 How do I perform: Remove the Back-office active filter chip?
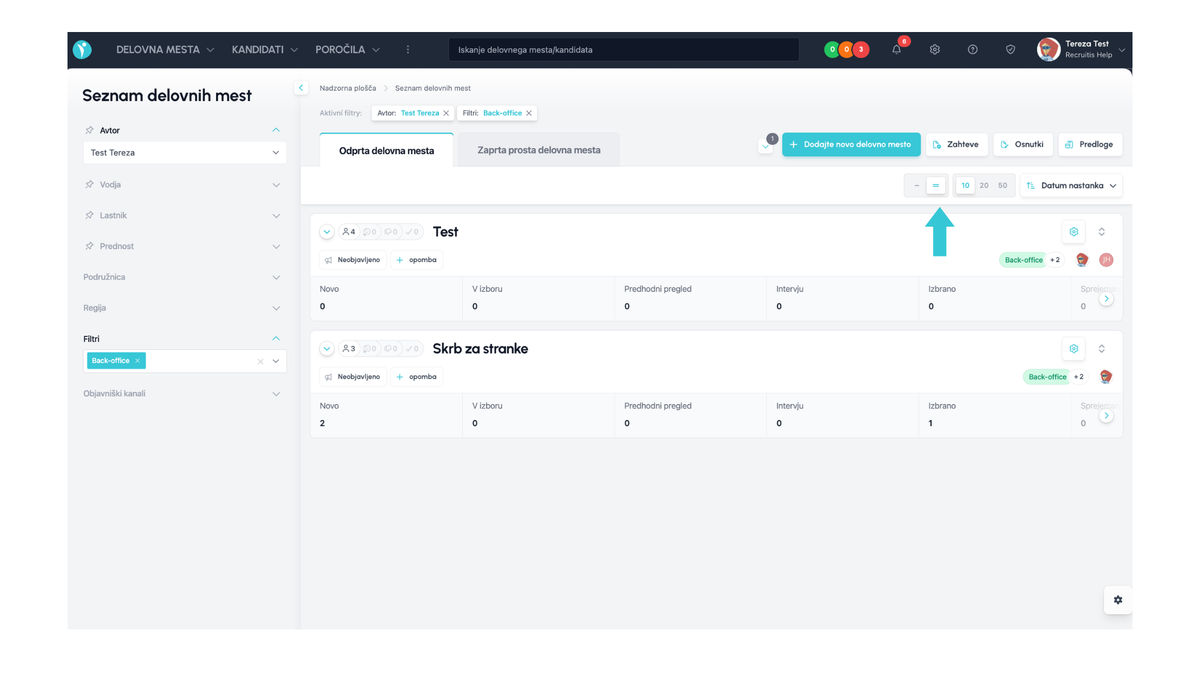click(529, 113)
